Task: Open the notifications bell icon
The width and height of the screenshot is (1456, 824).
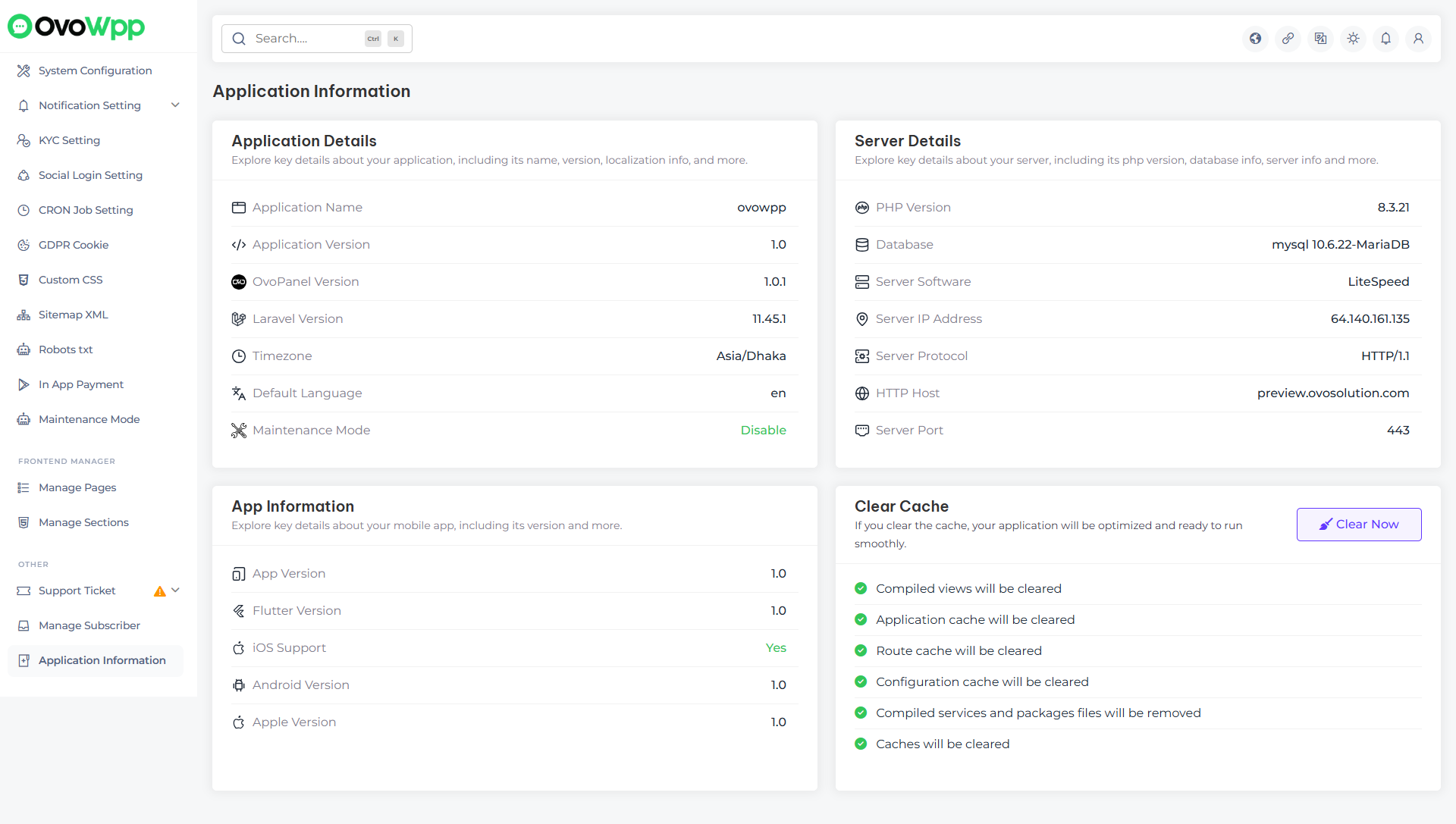Action: (1385, 39)
